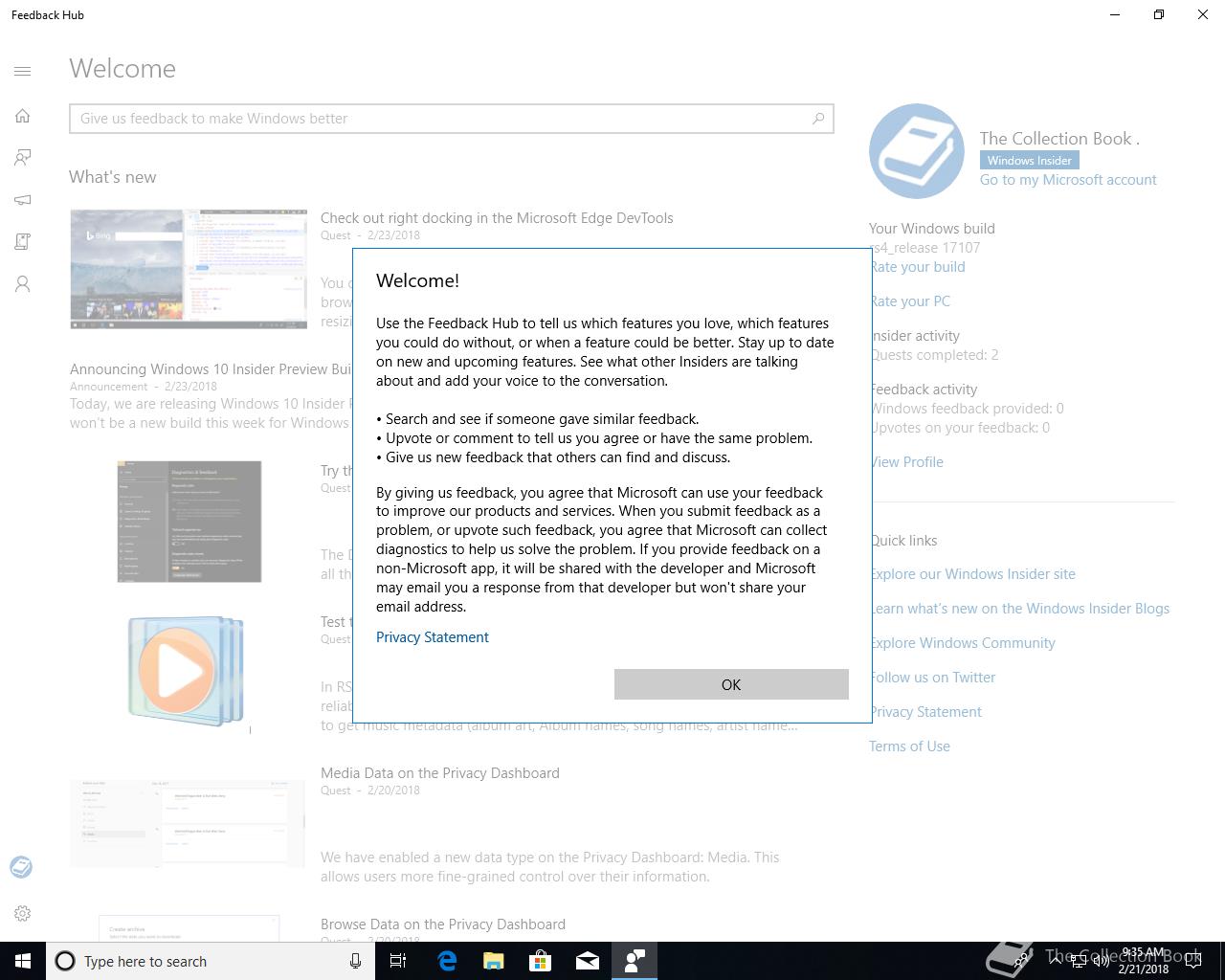1225x980 pixels.
Task: Click Windows Insider badge
Action: pos(1030,161)
